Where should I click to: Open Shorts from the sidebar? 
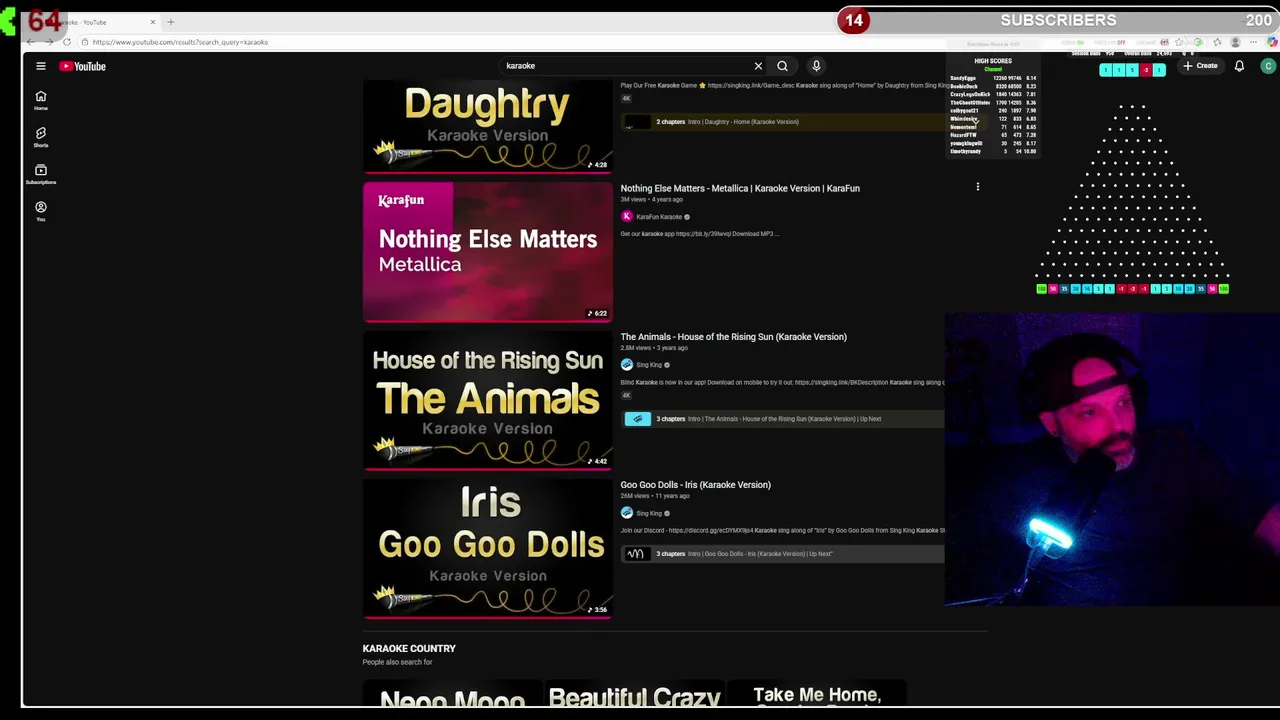(41, 137)
